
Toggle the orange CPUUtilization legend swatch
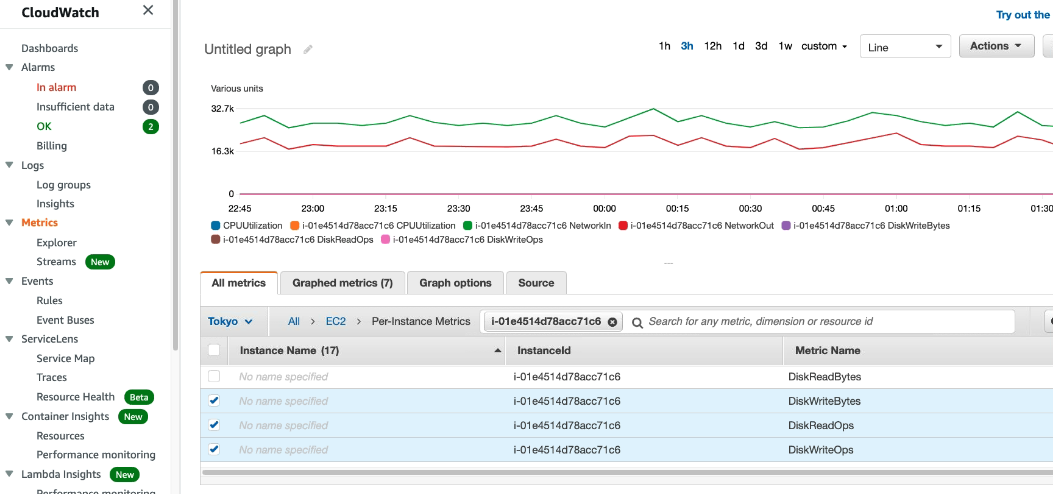coord(294,226)
